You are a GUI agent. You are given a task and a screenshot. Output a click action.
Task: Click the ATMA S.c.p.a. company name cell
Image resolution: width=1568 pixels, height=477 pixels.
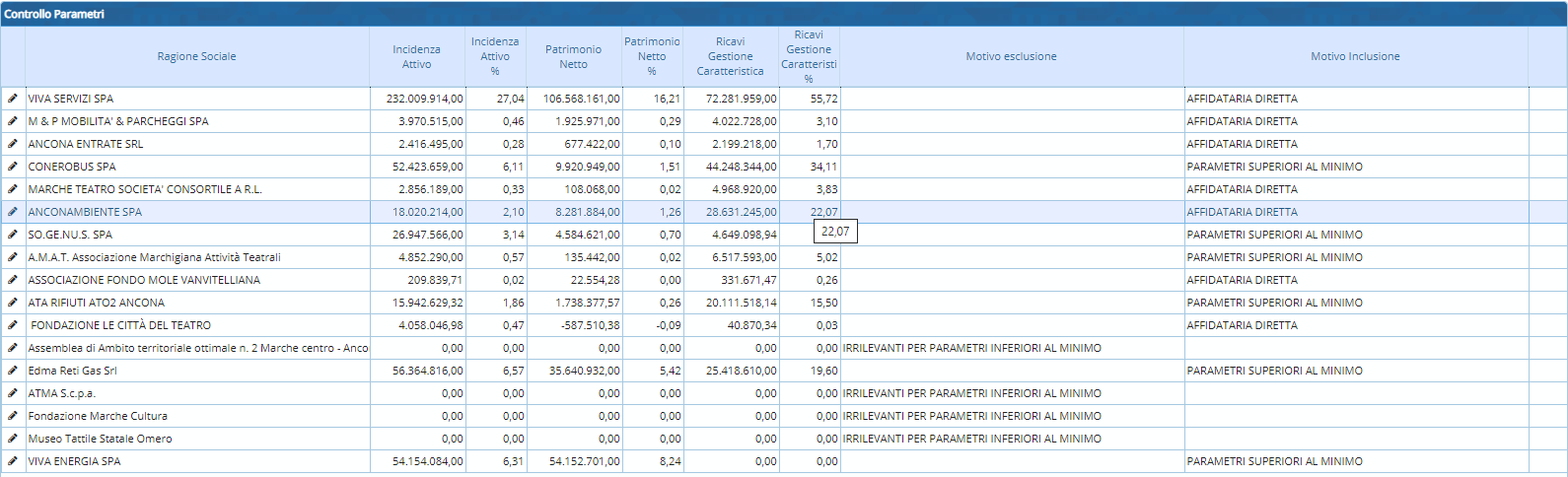click(62, 393)
